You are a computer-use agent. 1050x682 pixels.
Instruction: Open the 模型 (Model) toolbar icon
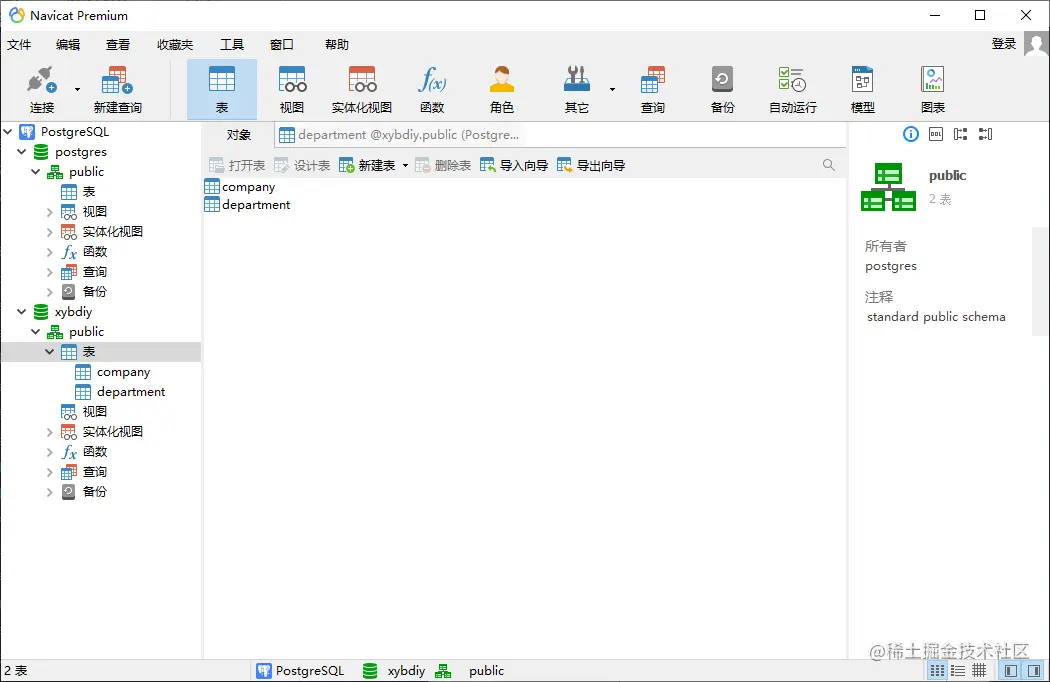tap(862, 89)
